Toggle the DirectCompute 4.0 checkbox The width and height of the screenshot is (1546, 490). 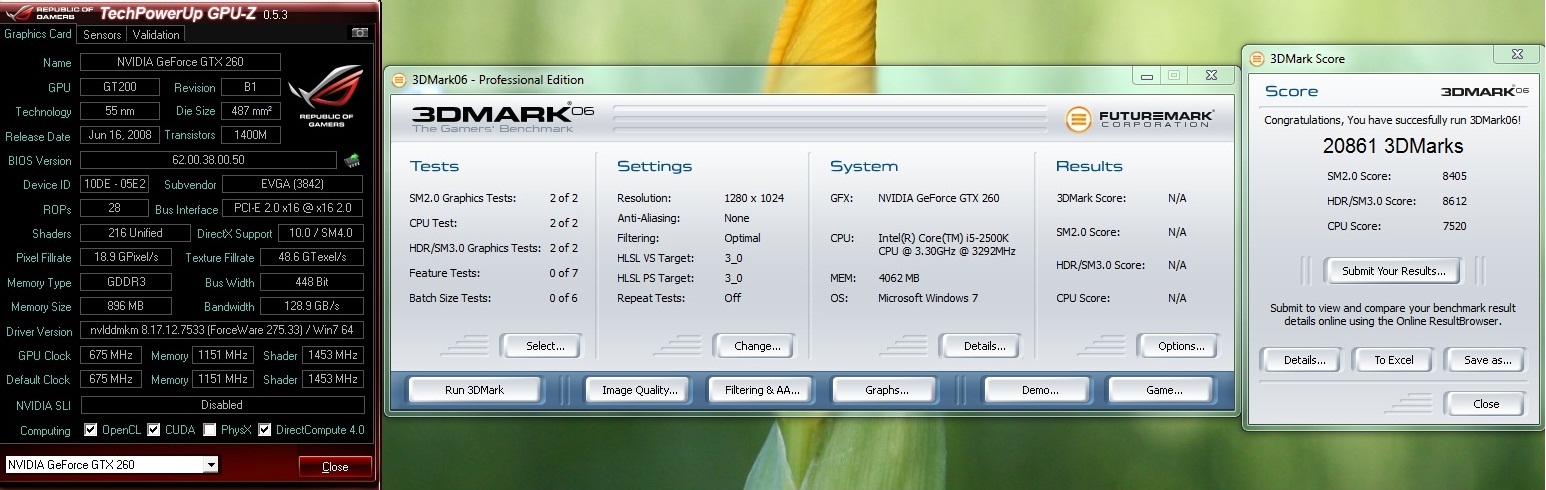click(265, 430)
